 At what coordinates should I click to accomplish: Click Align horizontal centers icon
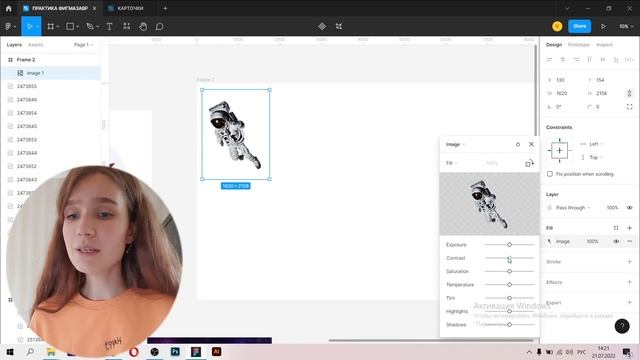pos(562,60)
